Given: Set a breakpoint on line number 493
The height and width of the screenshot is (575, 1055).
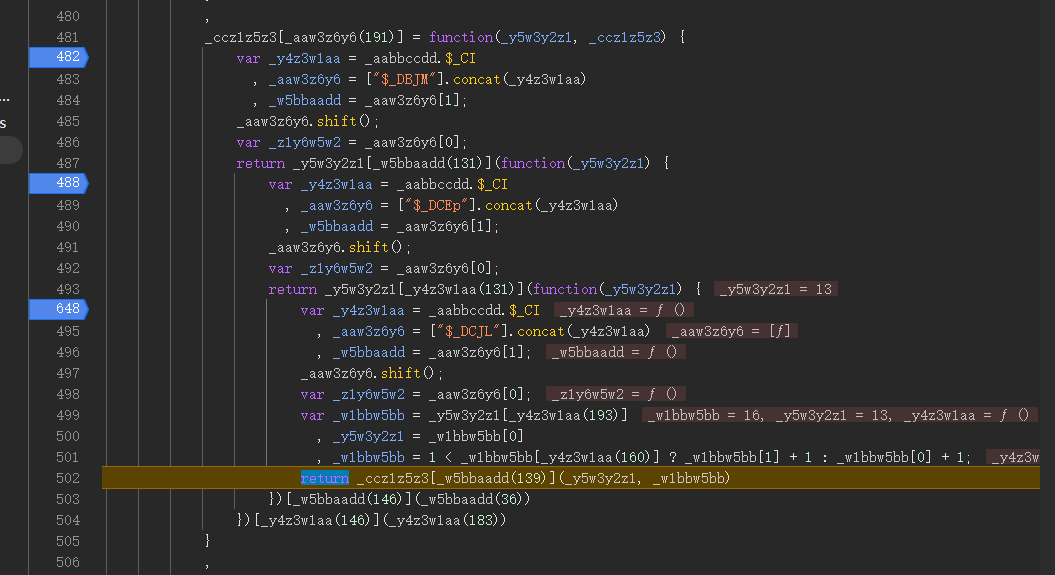Looking at the screenshot, I should pyautogui.click(x=67, y=289).
